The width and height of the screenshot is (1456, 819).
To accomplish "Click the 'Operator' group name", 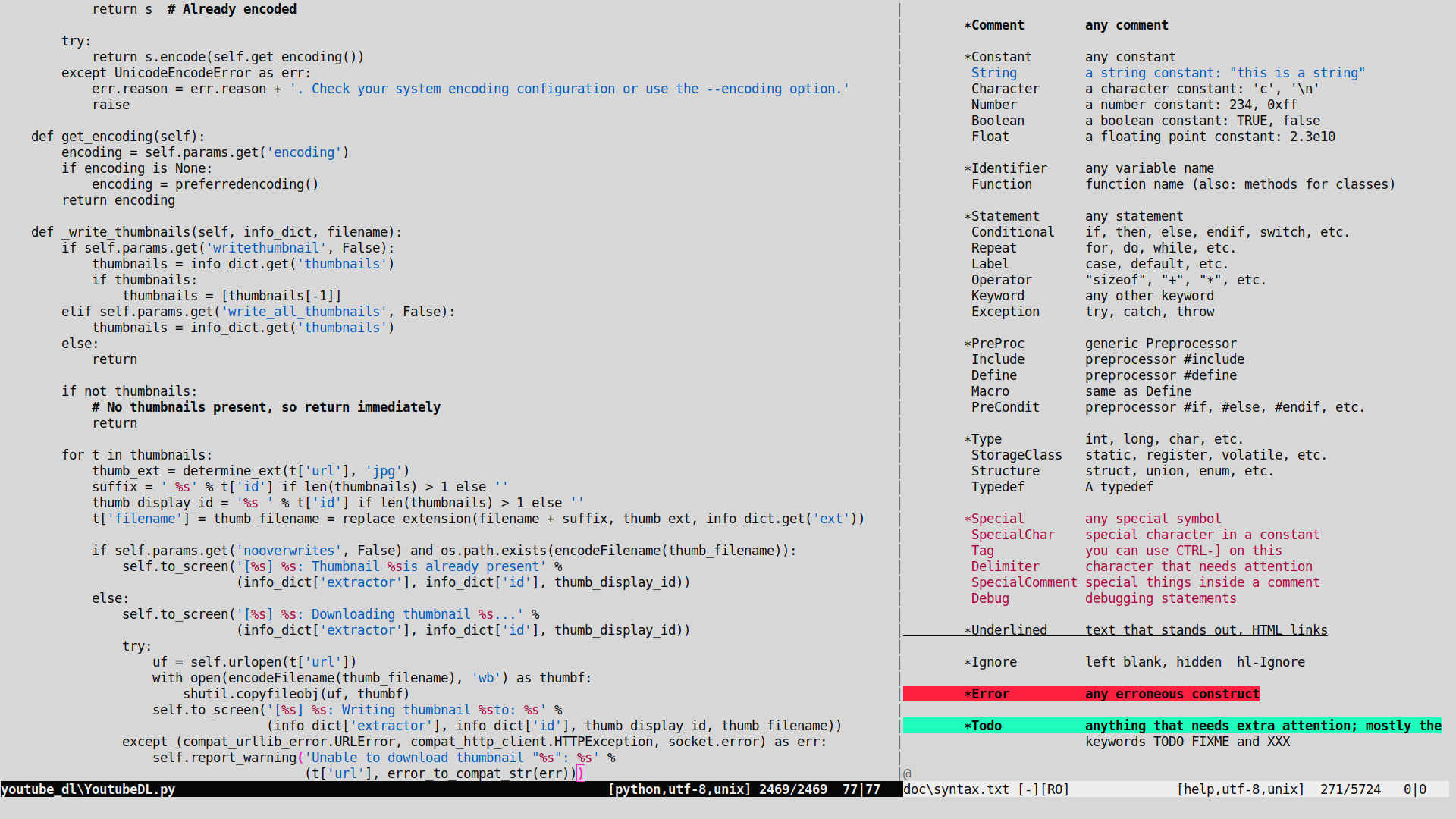I will [1002, 280].
